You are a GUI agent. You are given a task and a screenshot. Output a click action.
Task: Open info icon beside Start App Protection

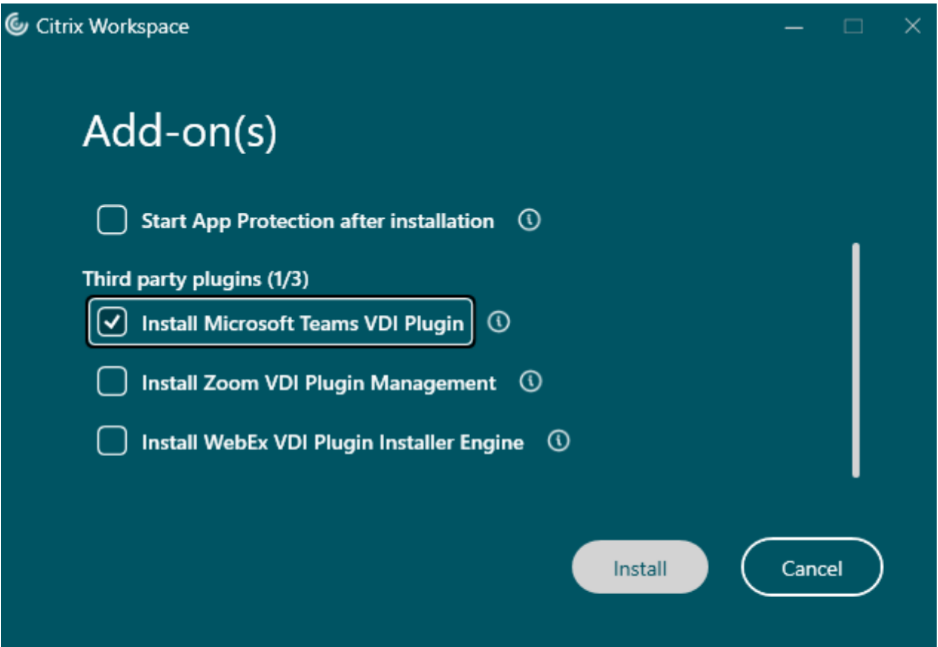(529, 220)
